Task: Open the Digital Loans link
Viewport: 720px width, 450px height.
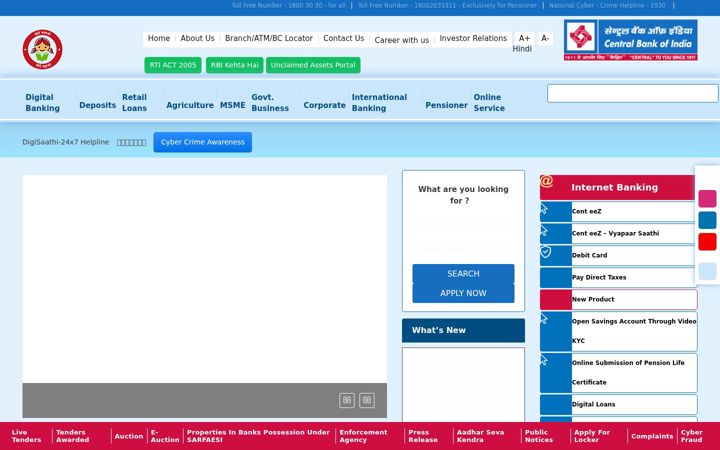Action: click(x=619, y=405)
